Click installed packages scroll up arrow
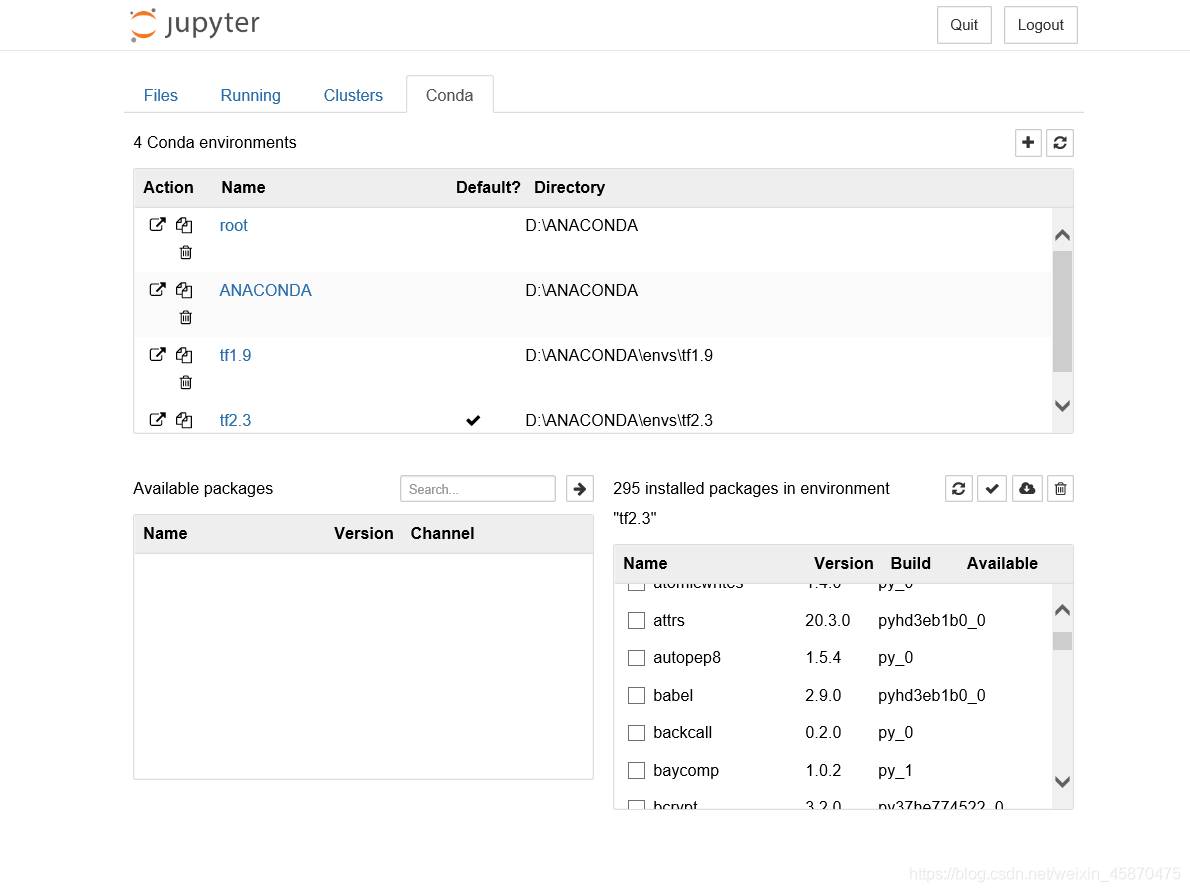Screen dimensions: 1190x892 click(1062, 610)
